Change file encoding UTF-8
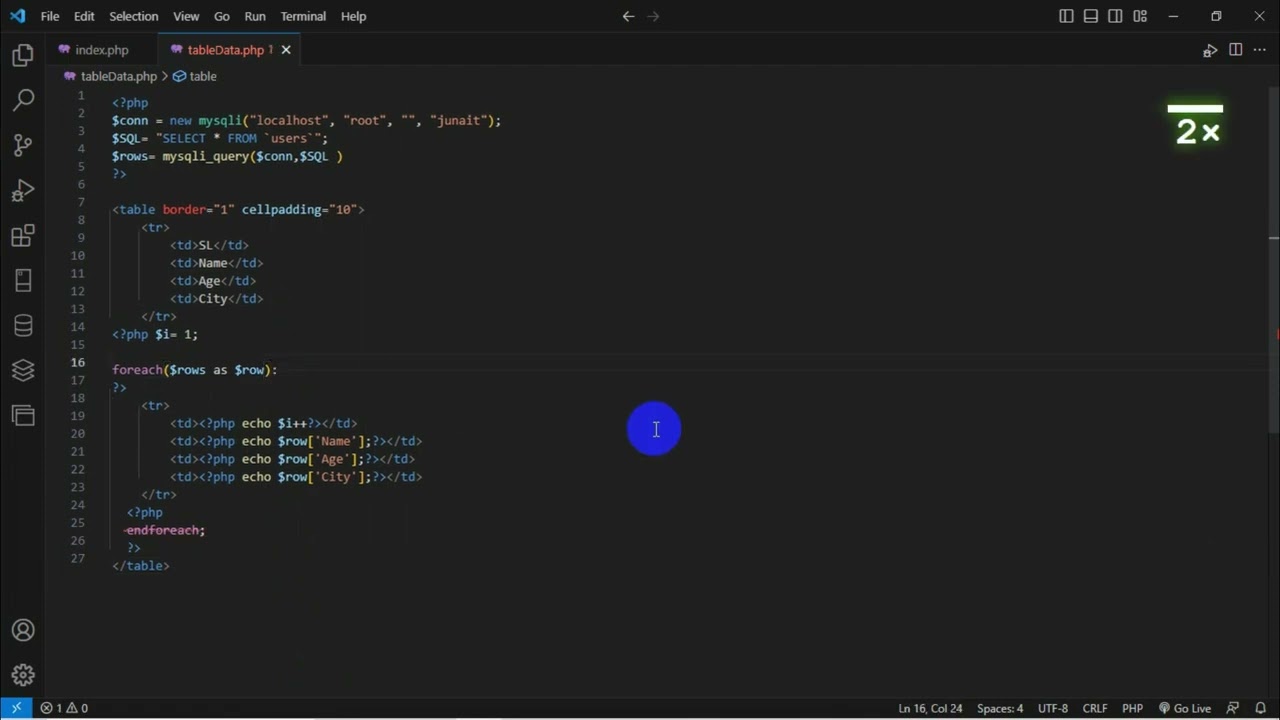The image size is (1280, 720). point(1053,708)
